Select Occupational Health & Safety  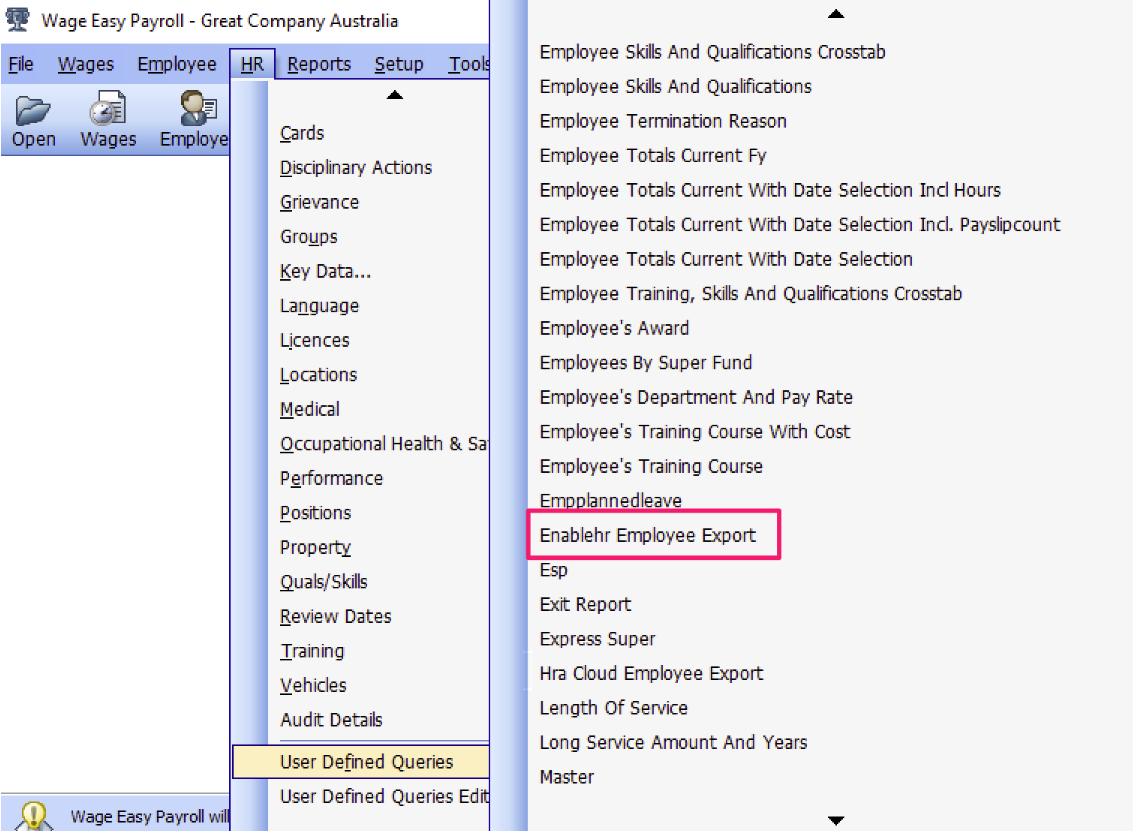tap(384, 444)
